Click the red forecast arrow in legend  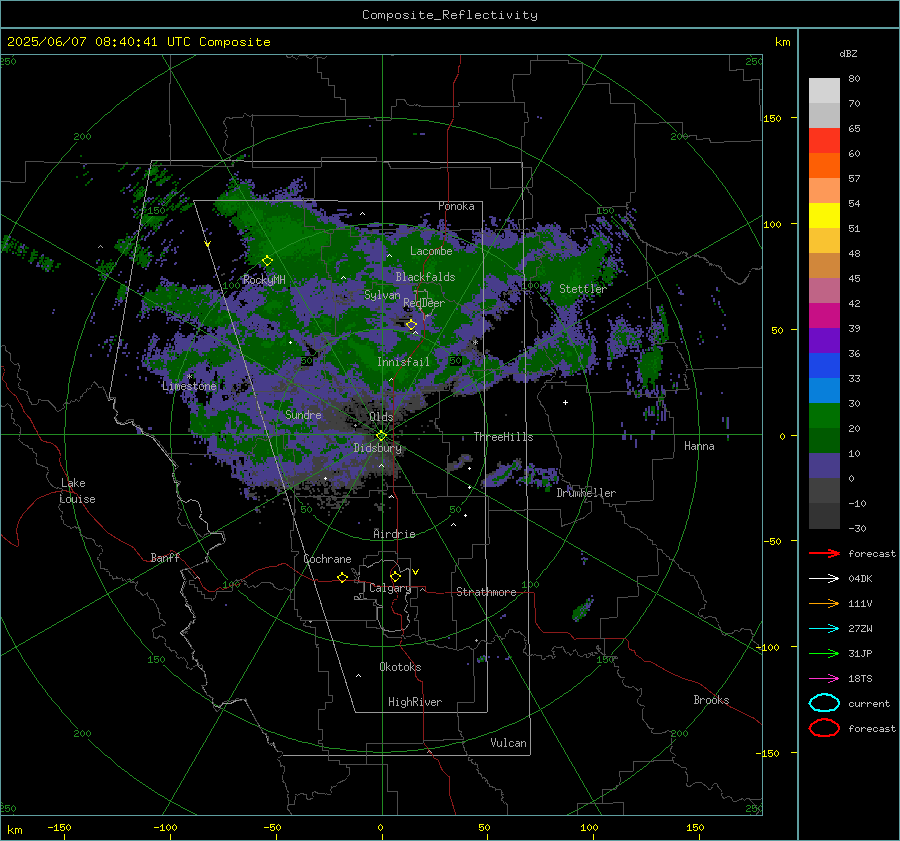(824, 553)
